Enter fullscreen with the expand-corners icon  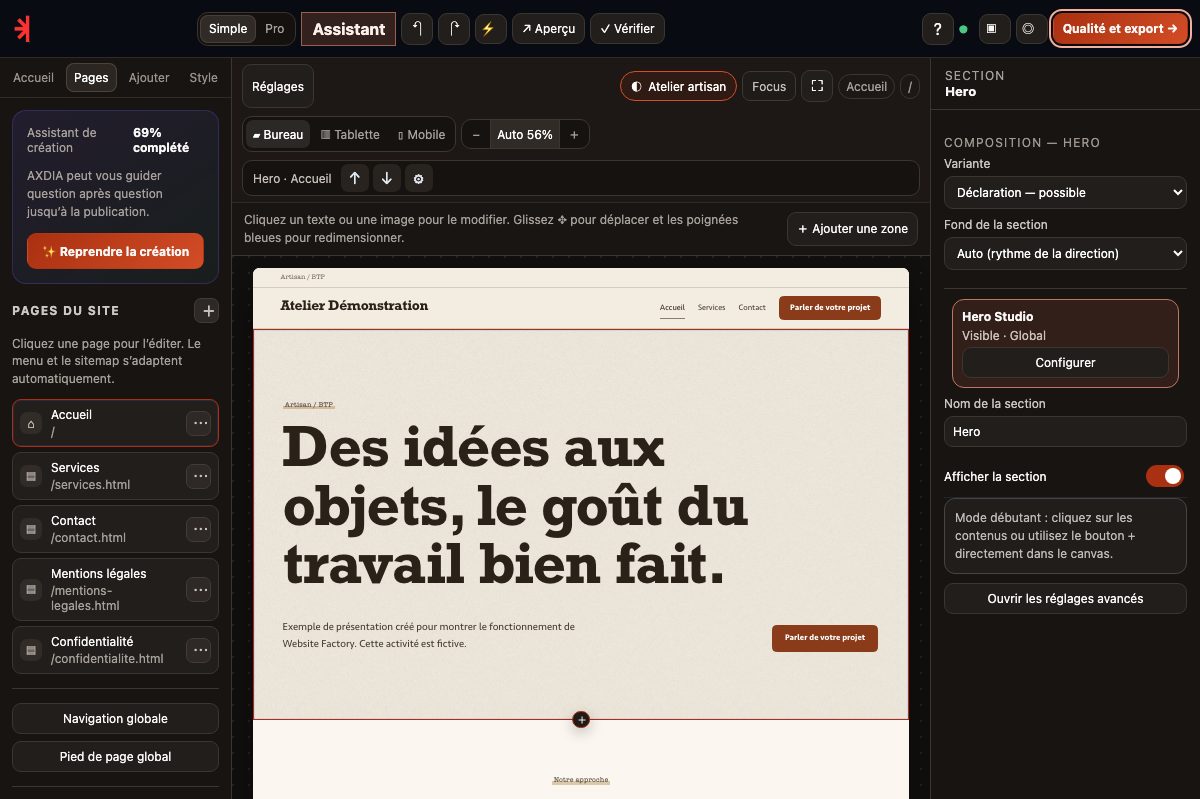tap(817, 86)
